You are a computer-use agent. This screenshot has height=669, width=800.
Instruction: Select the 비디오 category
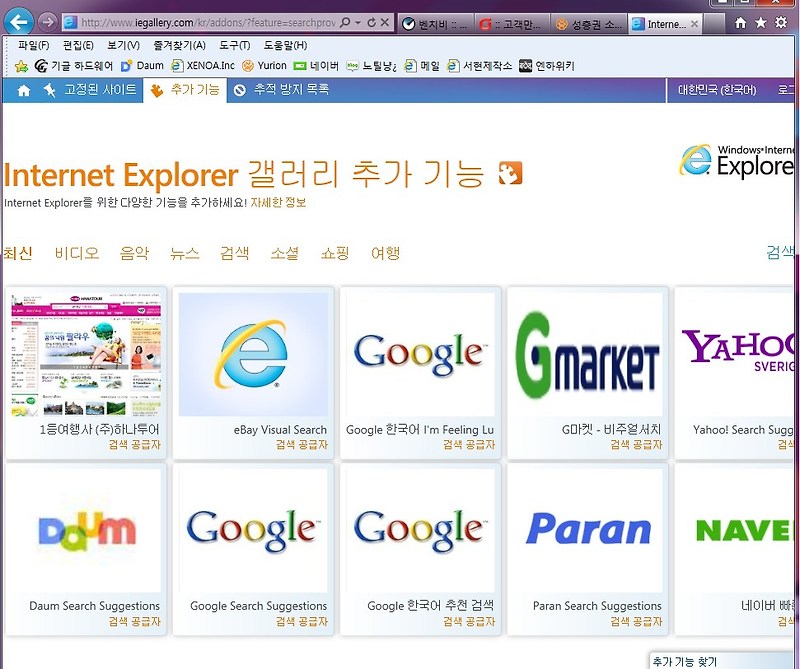(77, 253)
